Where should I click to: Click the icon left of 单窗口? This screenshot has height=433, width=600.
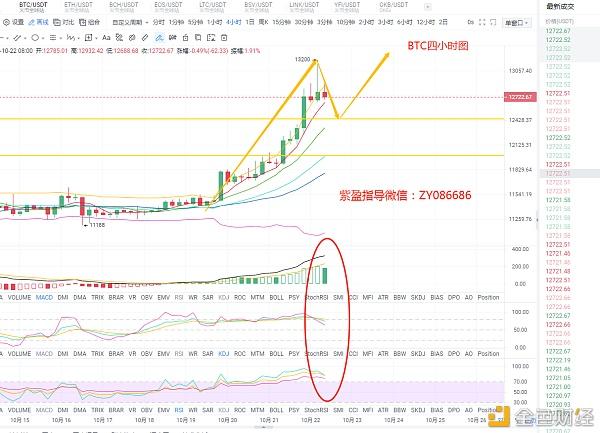[493, 23]
